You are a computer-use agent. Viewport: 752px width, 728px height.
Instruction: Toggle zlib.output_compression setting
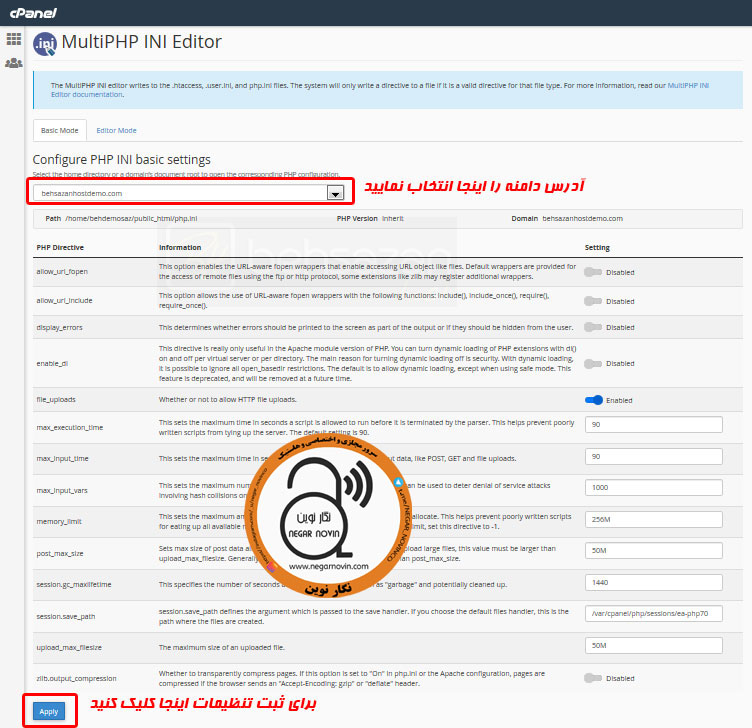(x=593, y=678)
